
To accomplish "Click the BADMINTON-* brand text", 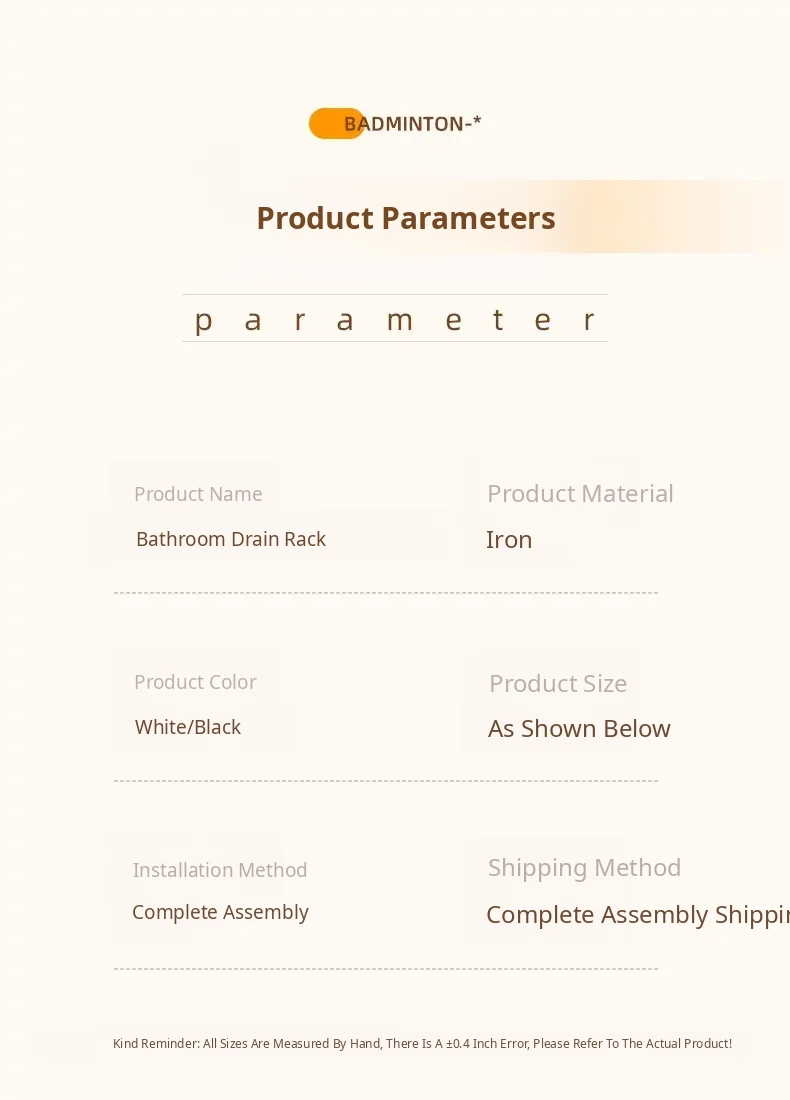I will pyautogui.click(x=412, y=124).
